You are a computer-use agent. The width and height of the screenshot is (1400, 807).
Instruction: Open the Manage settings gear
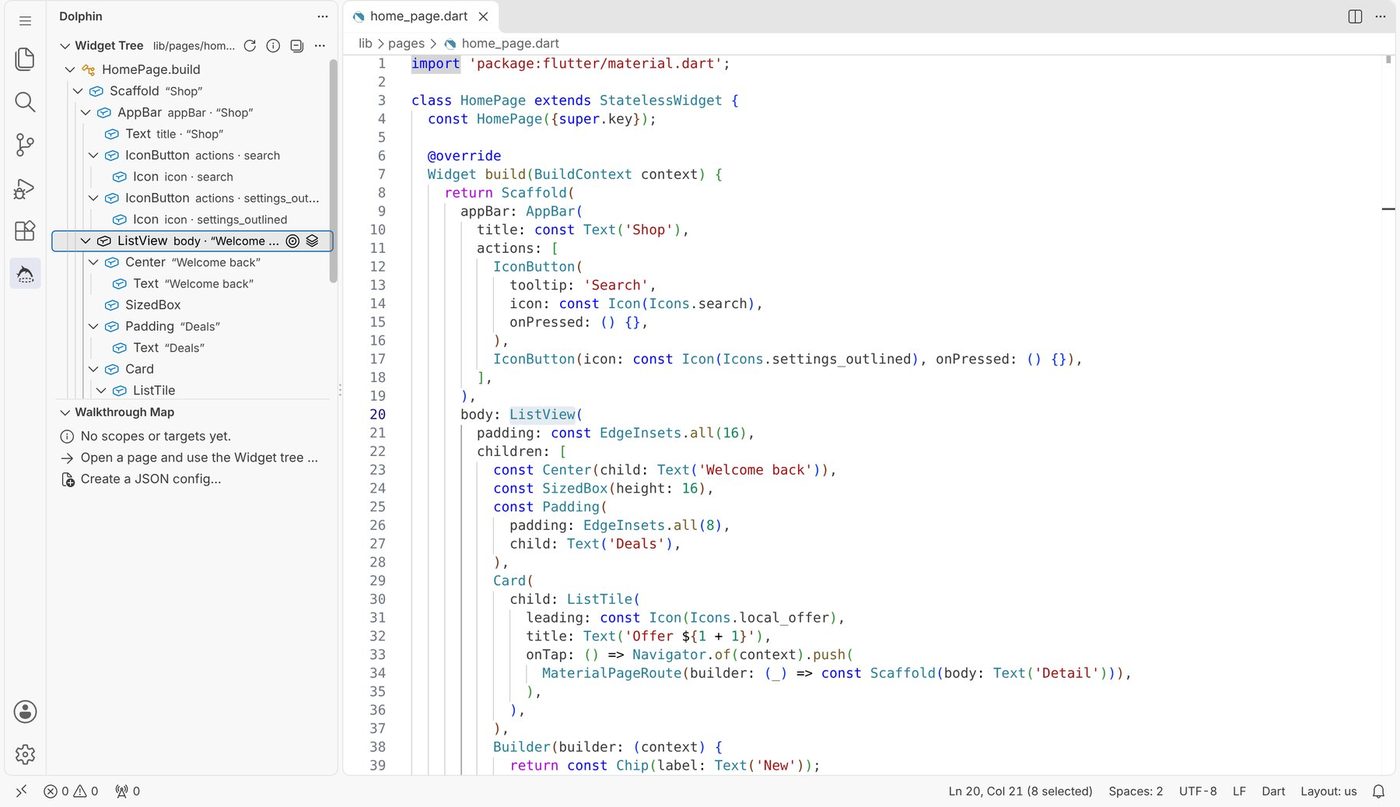[x=25, y=755]
